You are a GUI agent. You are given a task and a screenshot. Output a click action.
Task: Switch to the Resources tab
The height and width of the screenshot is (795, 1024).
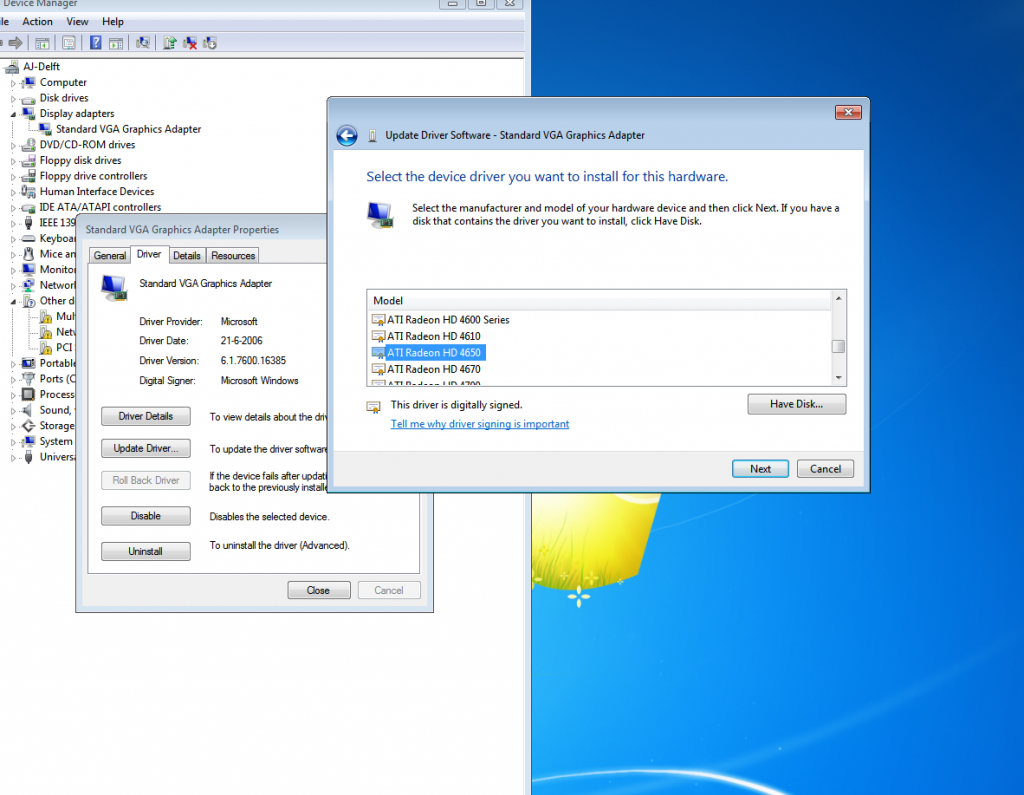233,255
